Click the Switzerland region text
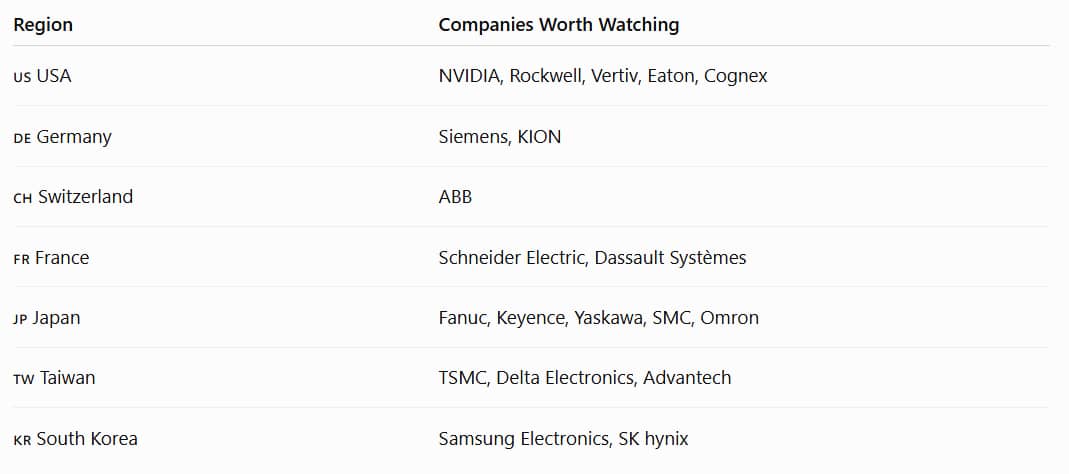The image size is (1069, 474). coord(85,197)
